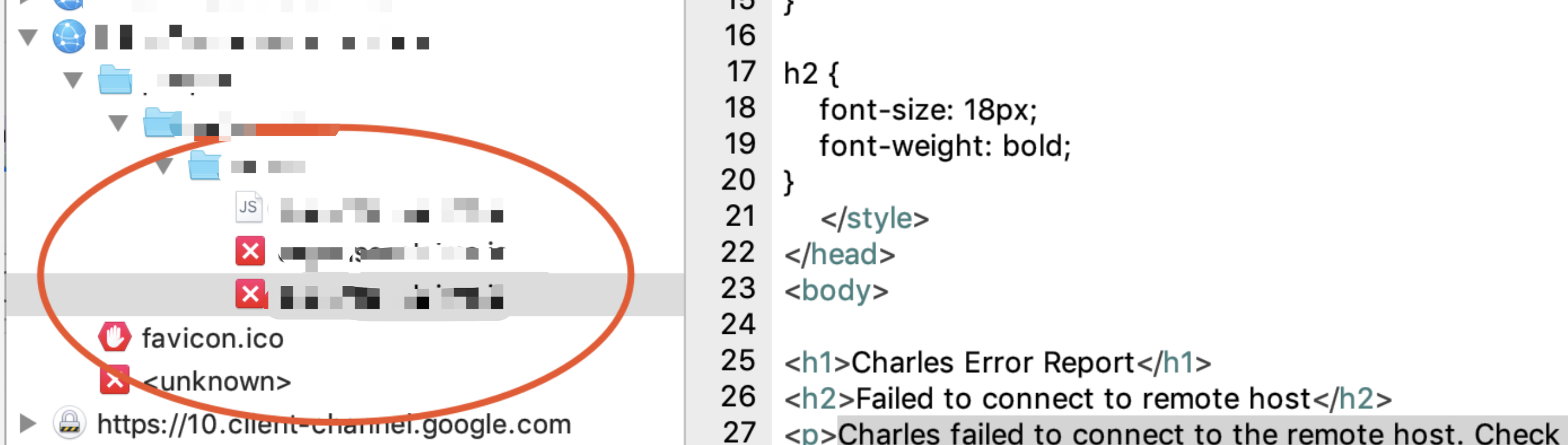Image resolution: width=1568 pixels, height=445 pixels.
Task: Collapse the expanded host beside the globe icon
Action: click(28, 37)
